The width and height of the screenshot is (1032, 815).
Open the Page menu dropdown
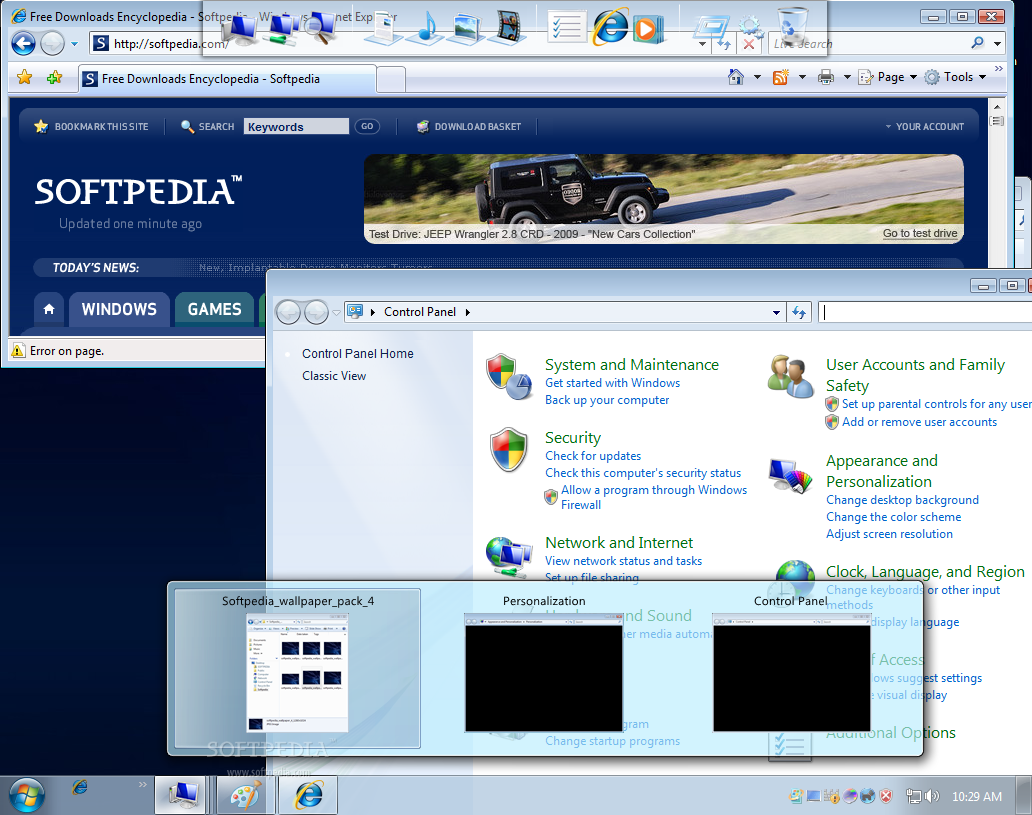pyautogui.click(x=888, y=77)
